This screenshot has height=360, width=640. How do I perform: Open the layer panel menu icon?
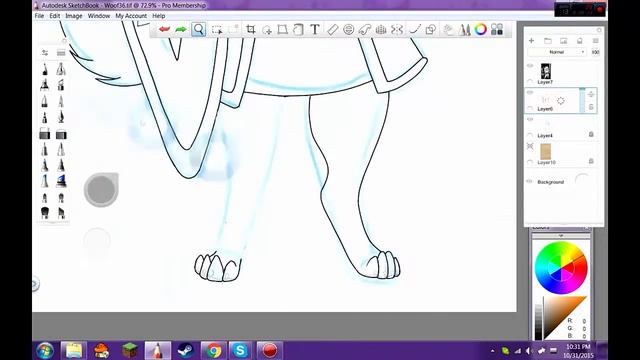coord(596,41)
